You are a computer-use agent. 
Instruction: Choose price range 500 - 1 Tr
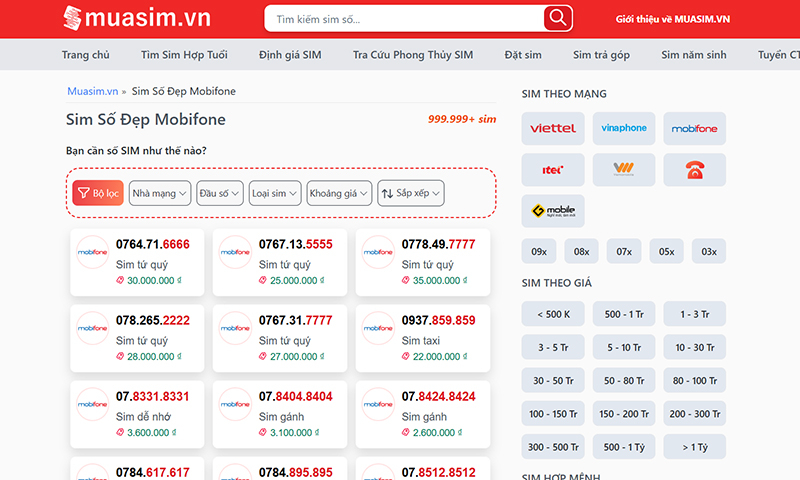(624, 314)
